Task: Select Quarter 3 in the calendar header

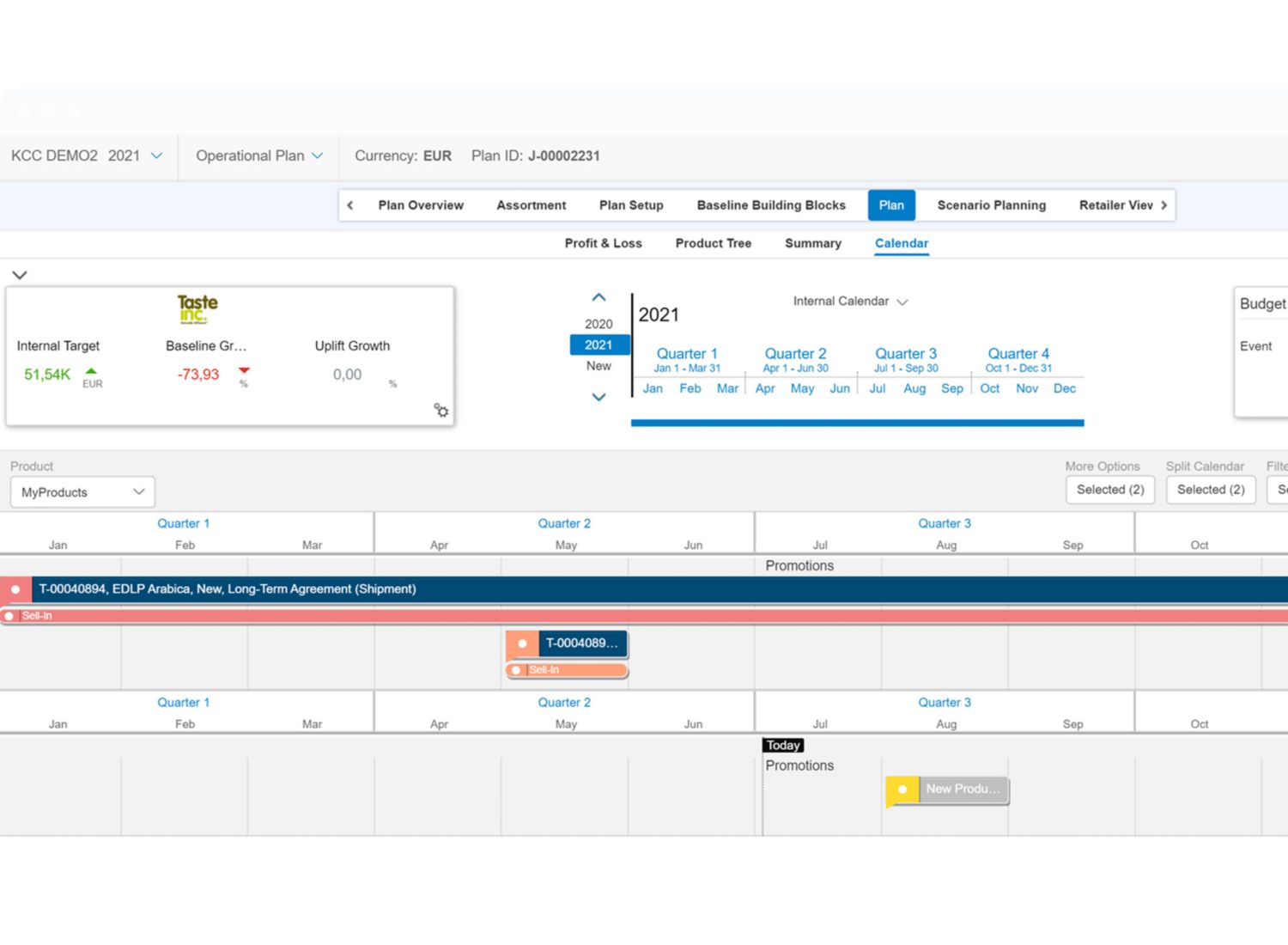Action: click(x=905, y=354)
